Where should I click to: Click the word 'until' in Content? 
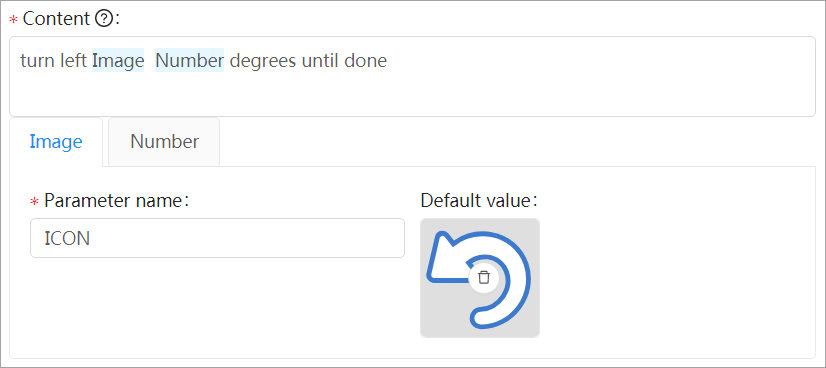pyautogui.click(x=321, y=61)
